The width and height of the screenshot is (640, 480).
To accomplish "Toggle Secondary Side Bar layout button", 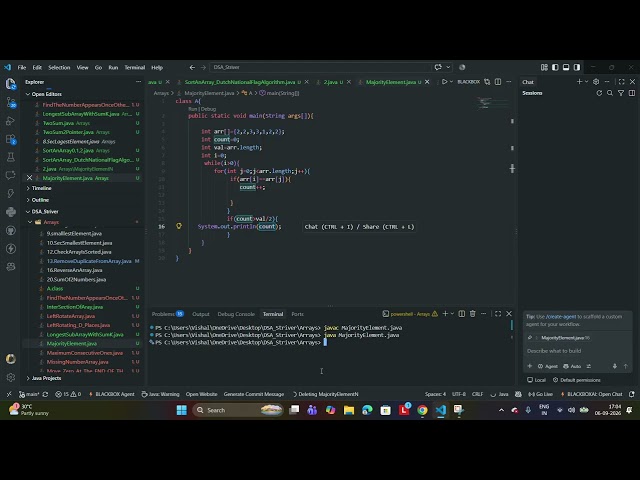I will tap(577, 67).
